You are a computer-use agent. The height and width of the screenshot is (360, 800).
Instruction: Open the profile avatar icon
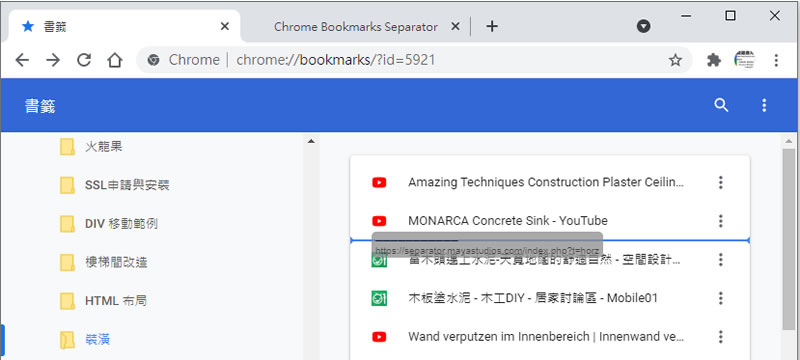[744, 60]
